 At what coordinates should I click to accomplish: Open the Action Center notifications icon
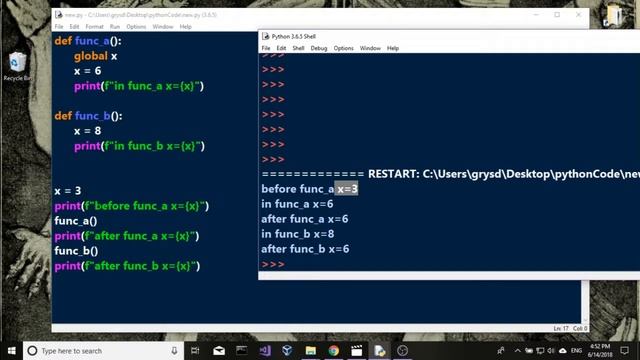pos(624,351)
